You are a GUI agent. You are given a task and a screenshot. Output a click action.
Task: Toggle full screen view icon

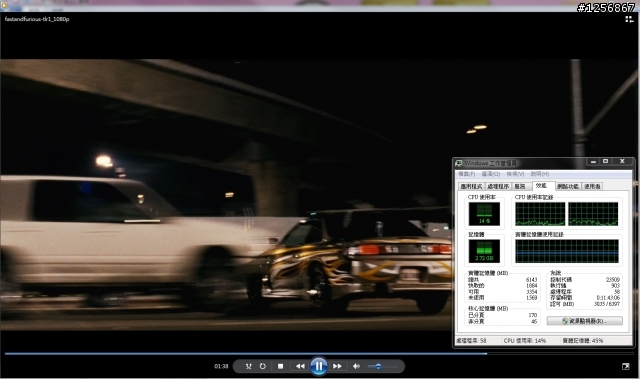tap(625, 366)
